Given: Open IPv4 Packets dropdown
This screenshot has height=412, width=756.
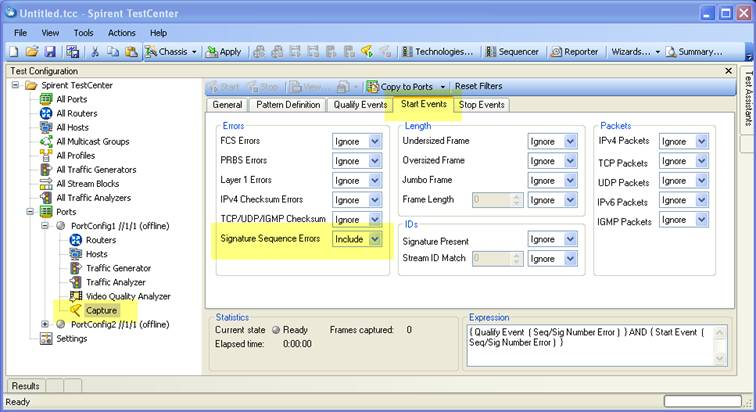Looking at the screenshot, I should click(x=702, y=142).
